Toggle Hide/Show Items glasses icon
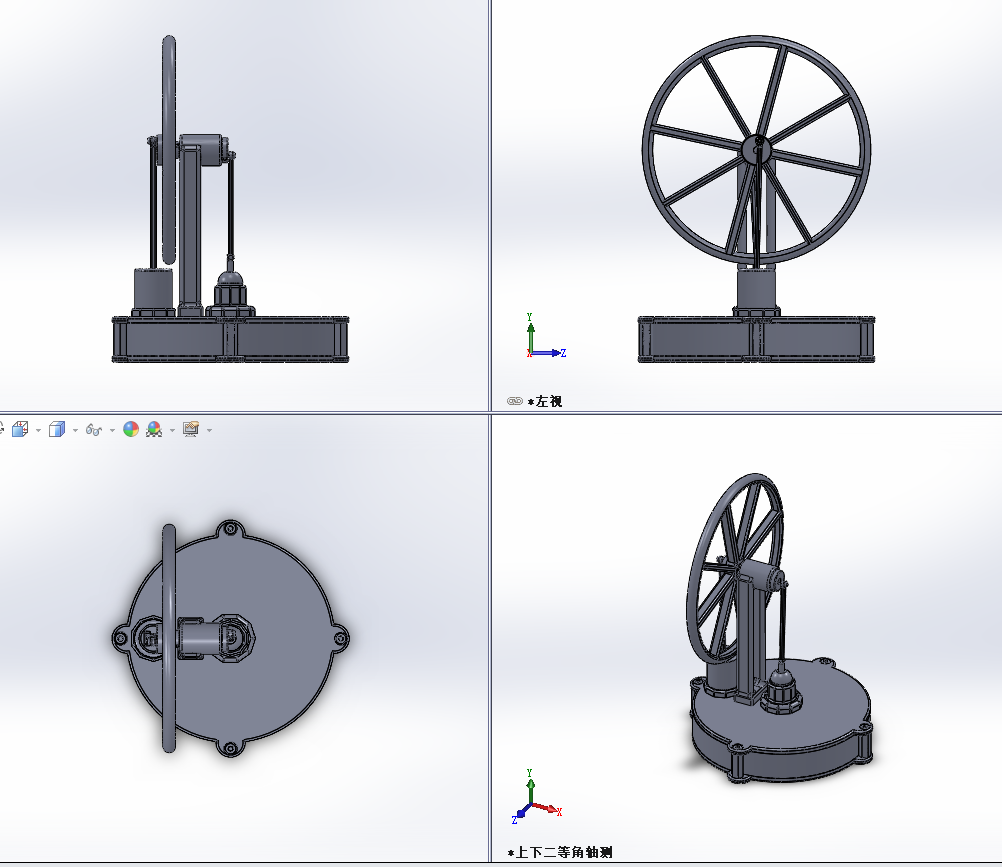1002x867 pixels. [x=94, y=430]
